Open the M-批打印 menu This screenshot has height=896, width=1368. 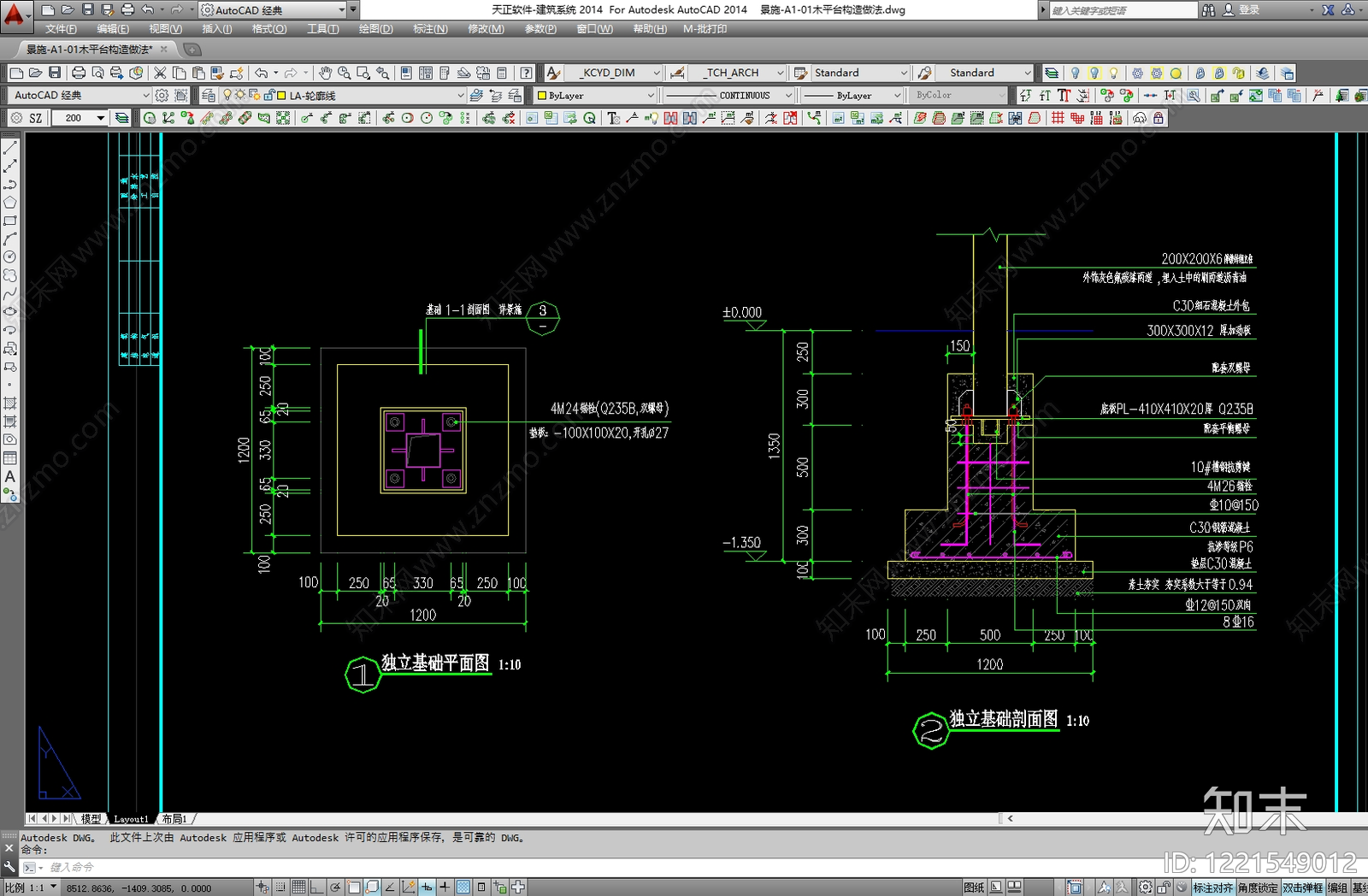coord(705,29)
